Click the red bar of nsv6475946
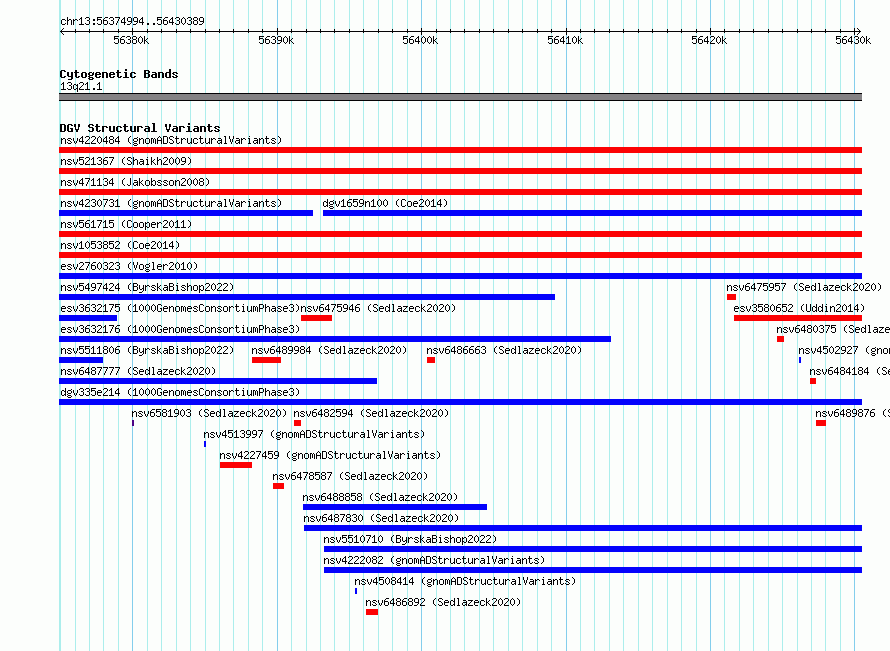The width and height of the screenshot is (890, 651). 316,318
